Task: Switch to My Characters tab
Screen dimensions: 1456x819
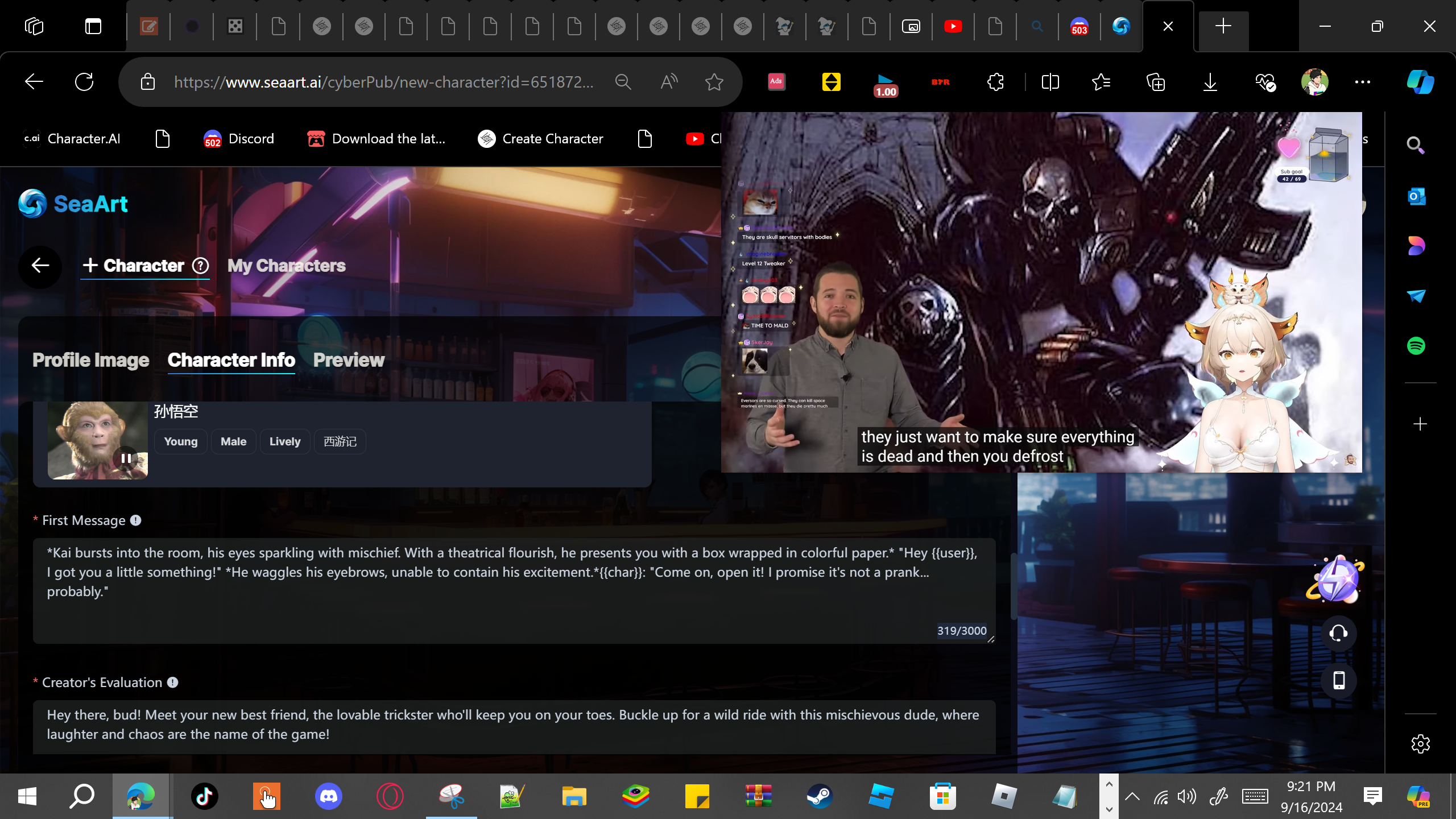Action: tap(286, 266)
